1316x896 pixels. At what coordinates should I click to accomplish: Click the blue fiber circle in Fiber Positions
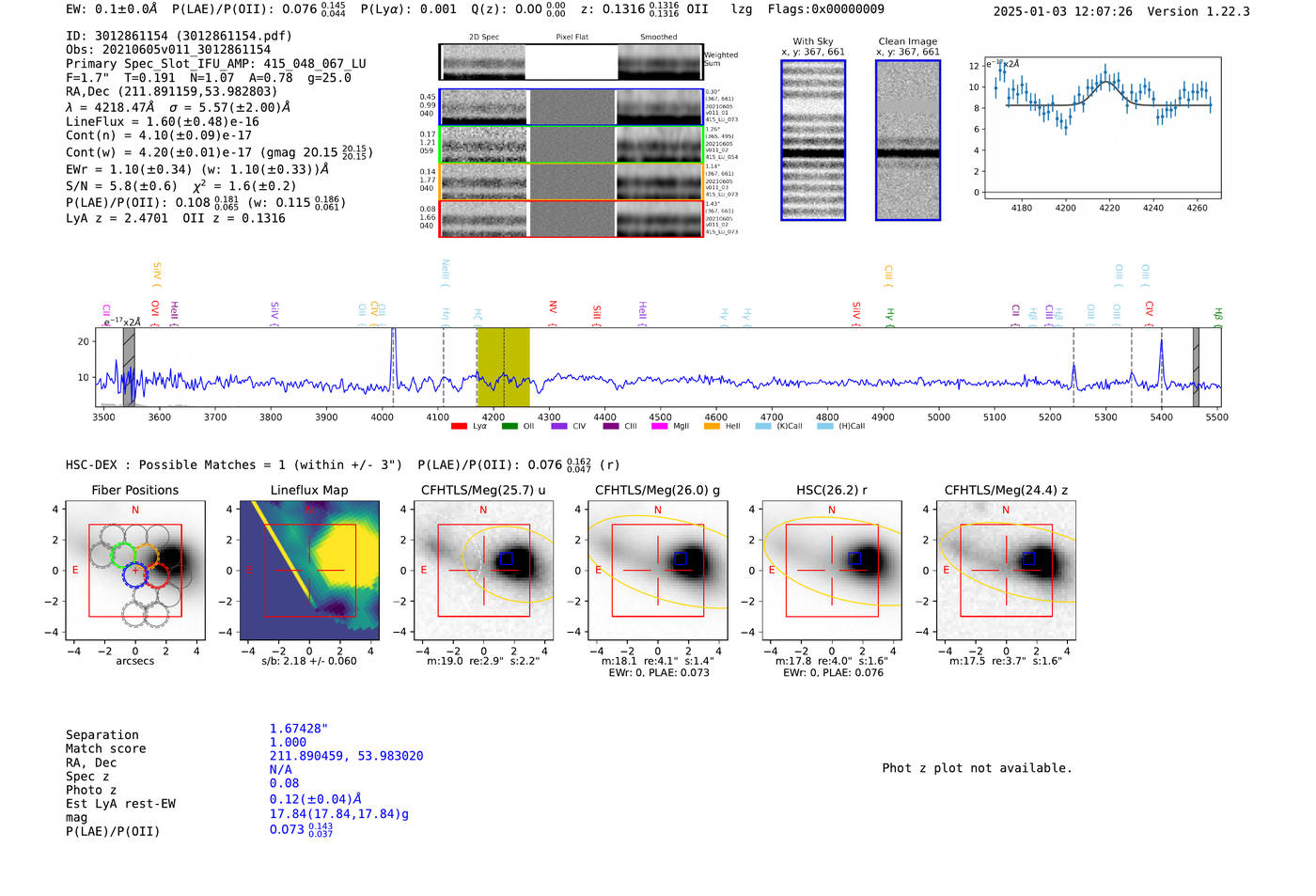pos(135,575)
